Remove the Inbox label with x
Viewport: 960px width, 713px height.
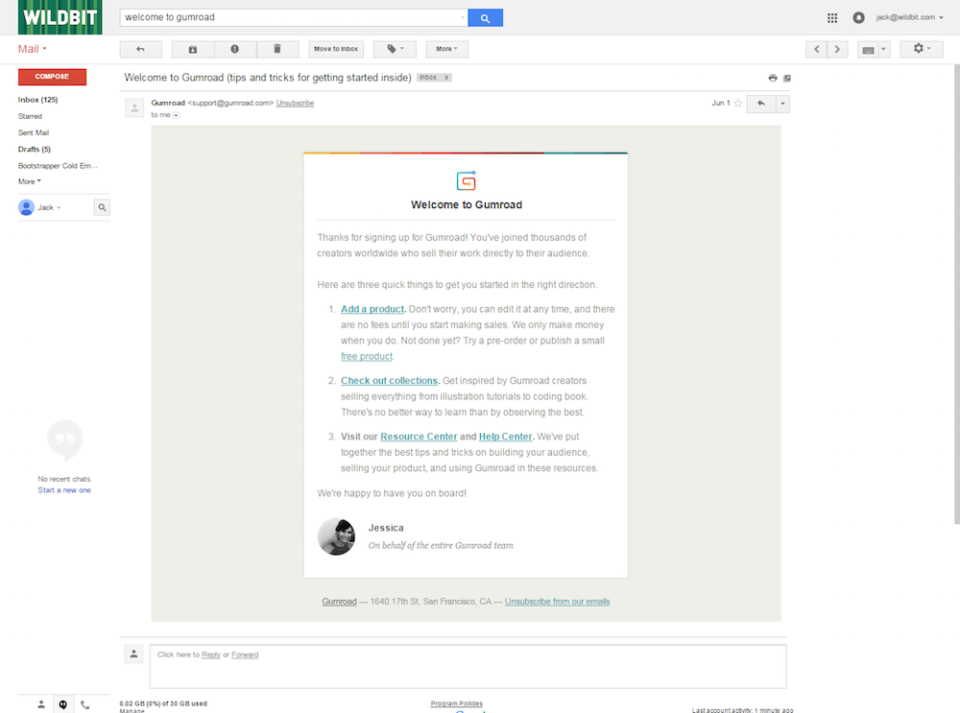(x=447, y=77)
